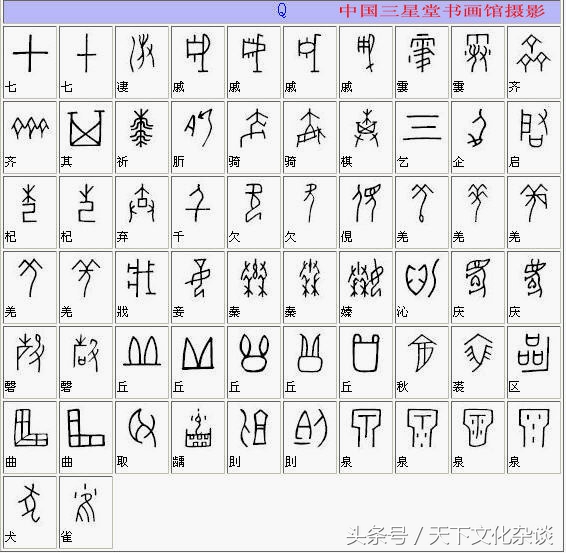
Task: Click the red 中国三星堂书画馆摄影 title text
Action: (442, 11)
